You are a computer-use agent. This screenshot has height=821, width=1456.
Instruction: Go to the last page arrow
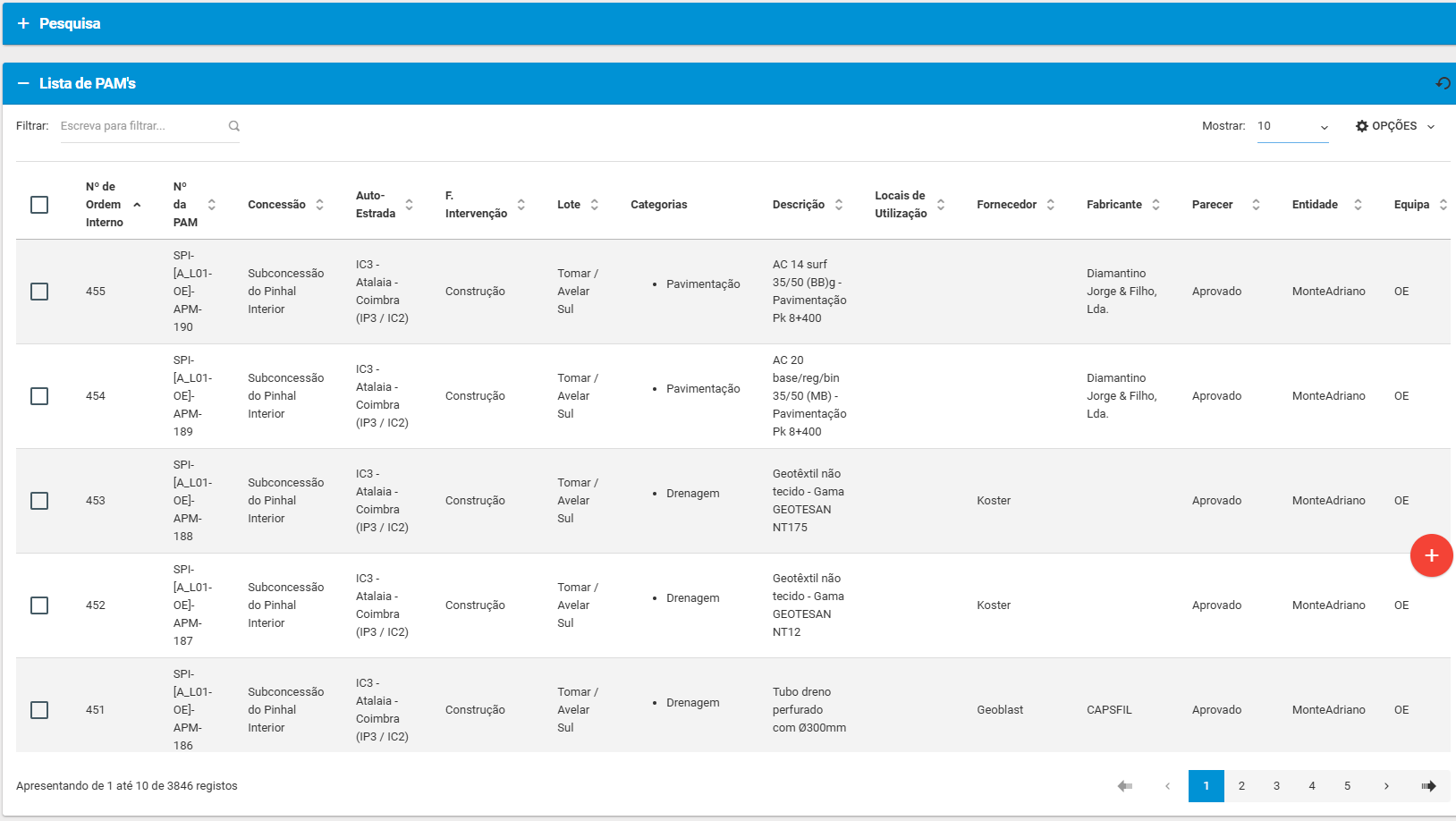pos(1428,786)
